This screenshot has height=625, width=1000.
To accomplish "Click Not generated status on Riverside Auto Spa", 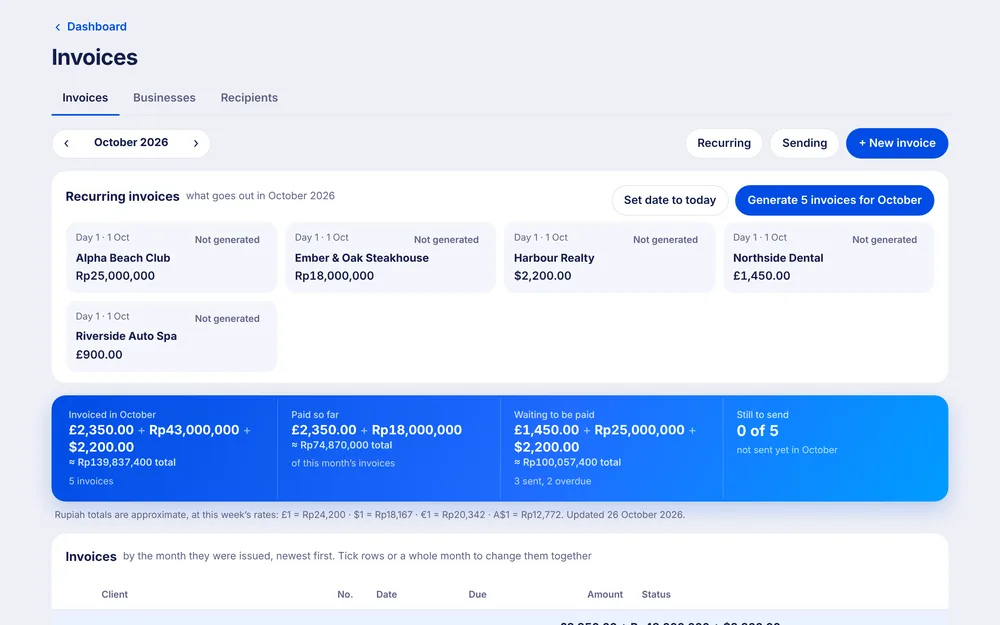I will [x=227, y=319].
